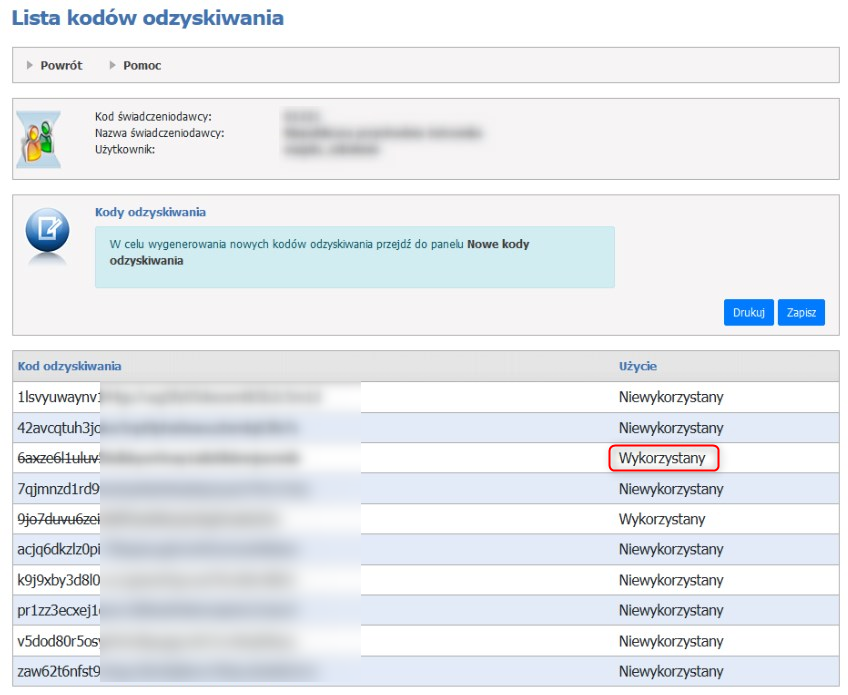Select the crossed-out code starting with 6axze6l1uluv

[x=59, y=458]
